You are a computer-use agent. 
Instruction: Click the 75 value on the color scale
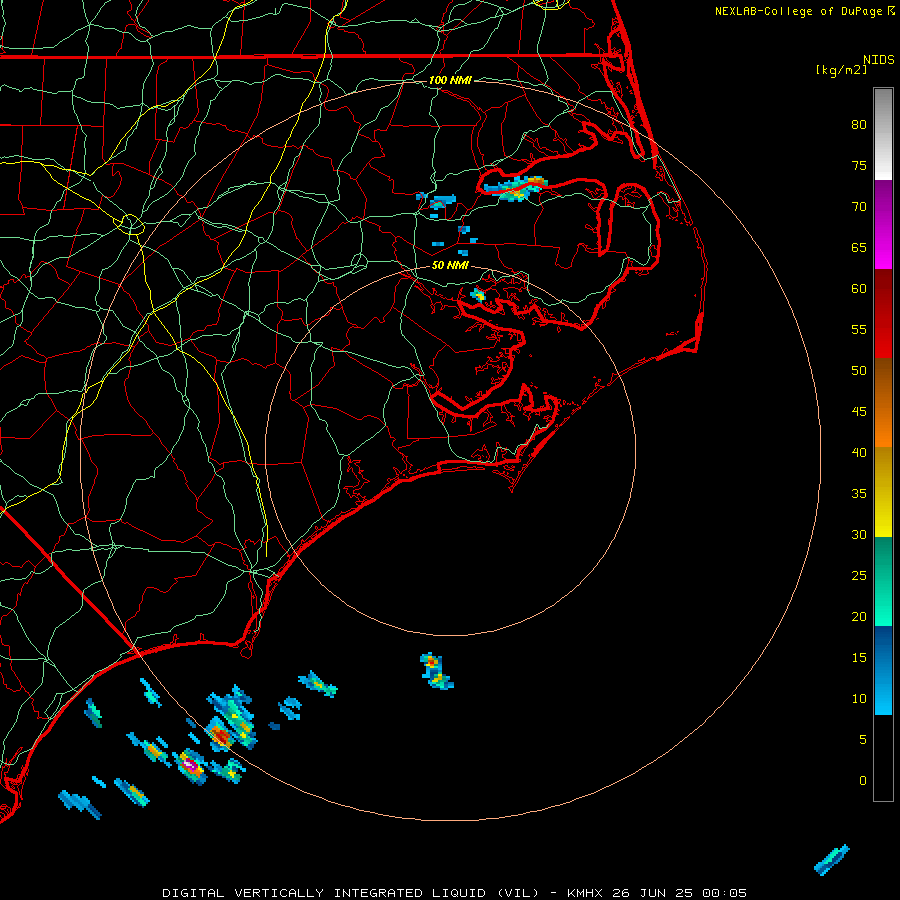click(859, 166)
